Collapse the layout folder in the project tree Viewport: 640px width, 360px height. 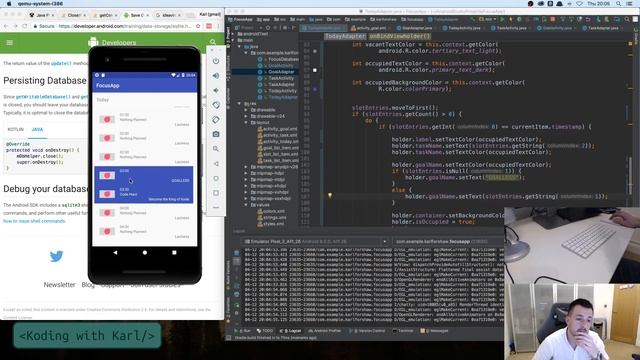tap(246, 122)
